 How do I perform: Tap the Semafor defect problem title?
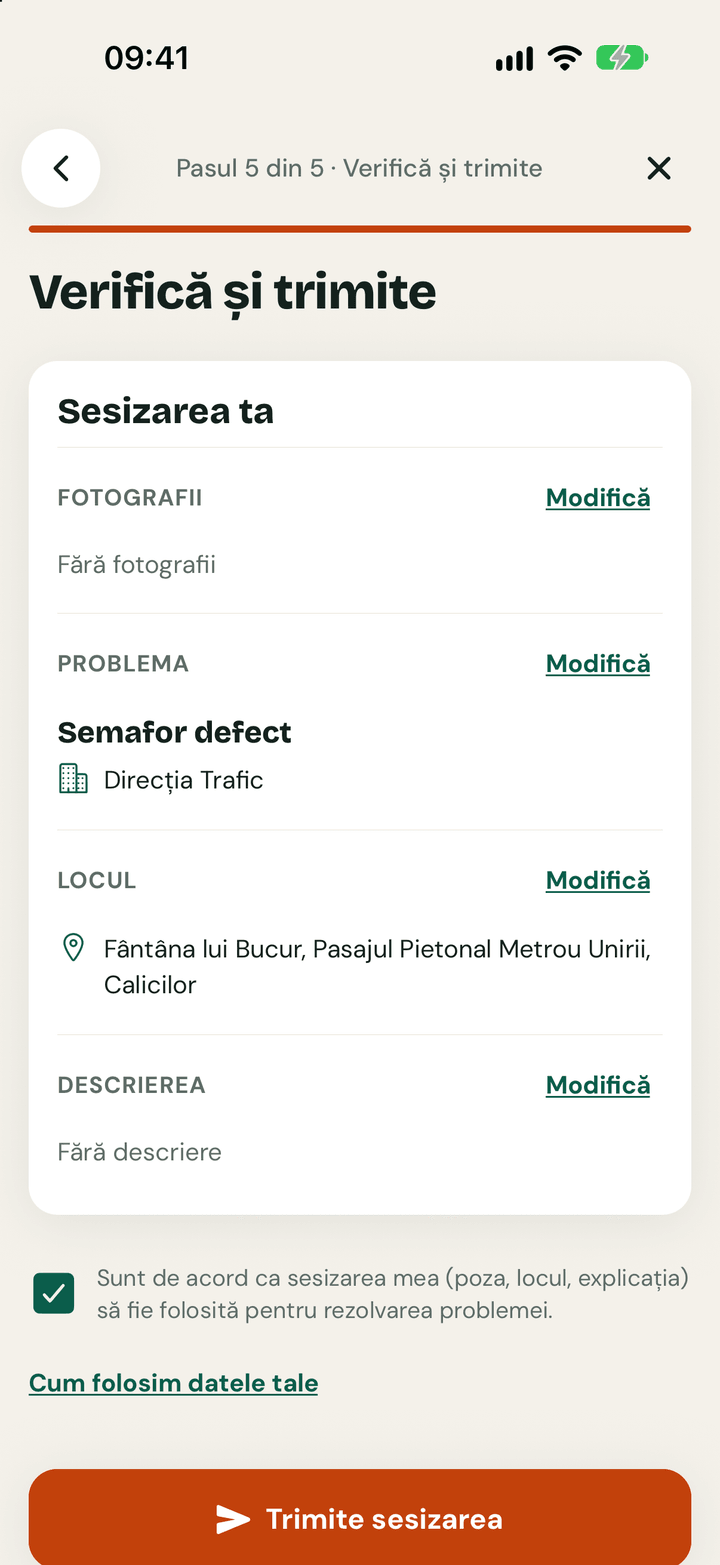(x=175, y=732)
